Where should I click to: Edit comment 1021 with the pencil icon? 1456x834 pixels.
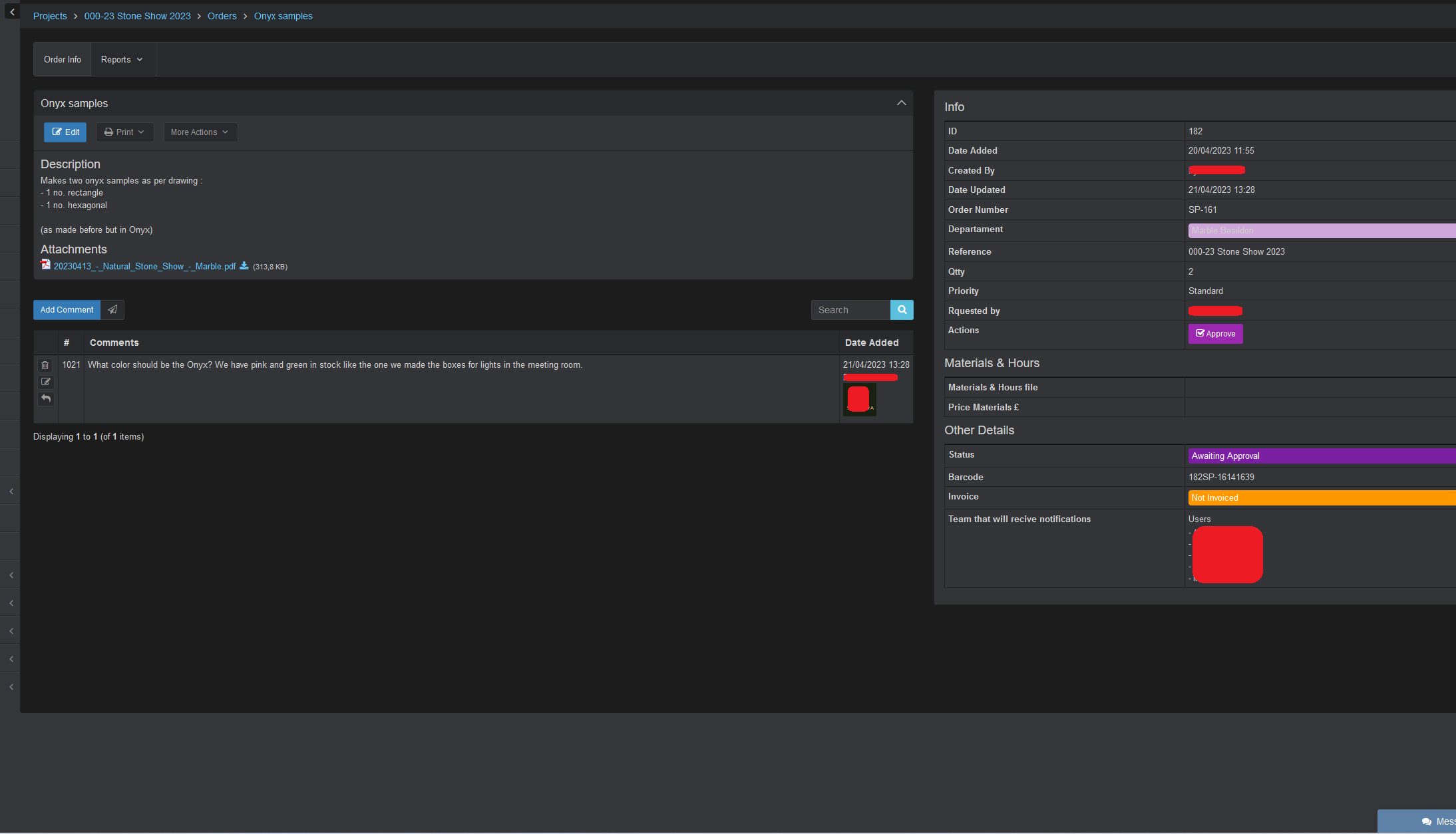pyautogui.click(x=45, y=382)
